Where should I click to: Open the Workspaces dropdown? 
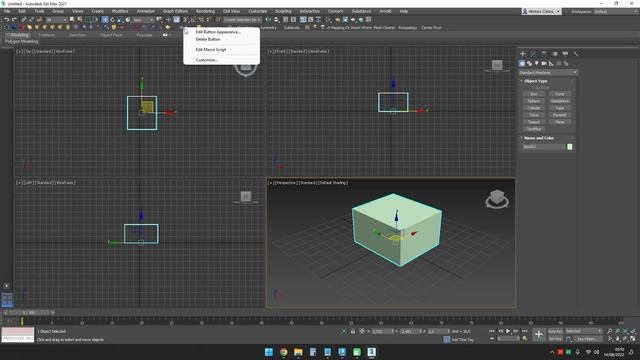(x=615, y=11)
